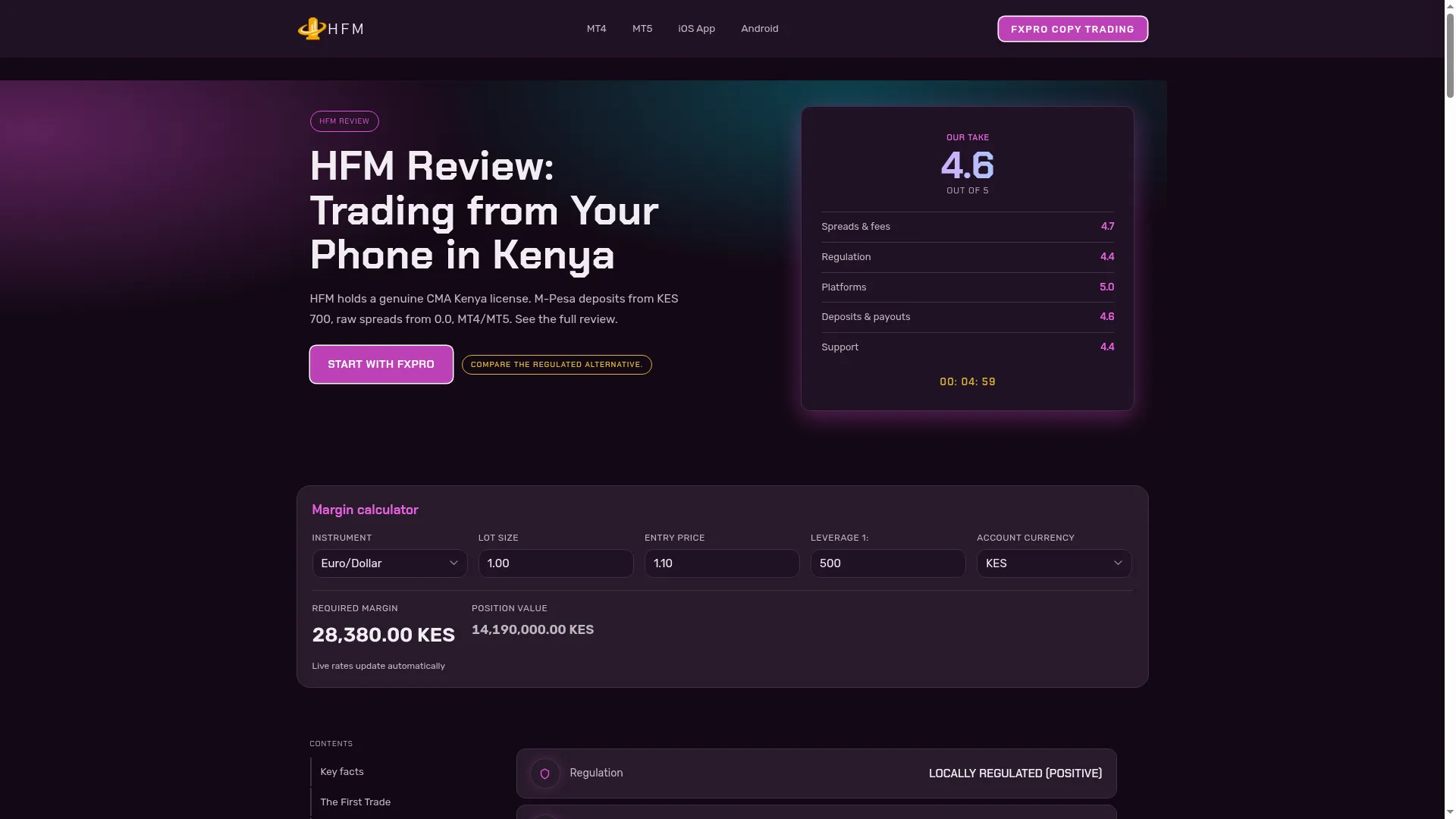The image size is (1456, 819).
Task: Go to the iOS App nav item
Action: click(696, 29)
